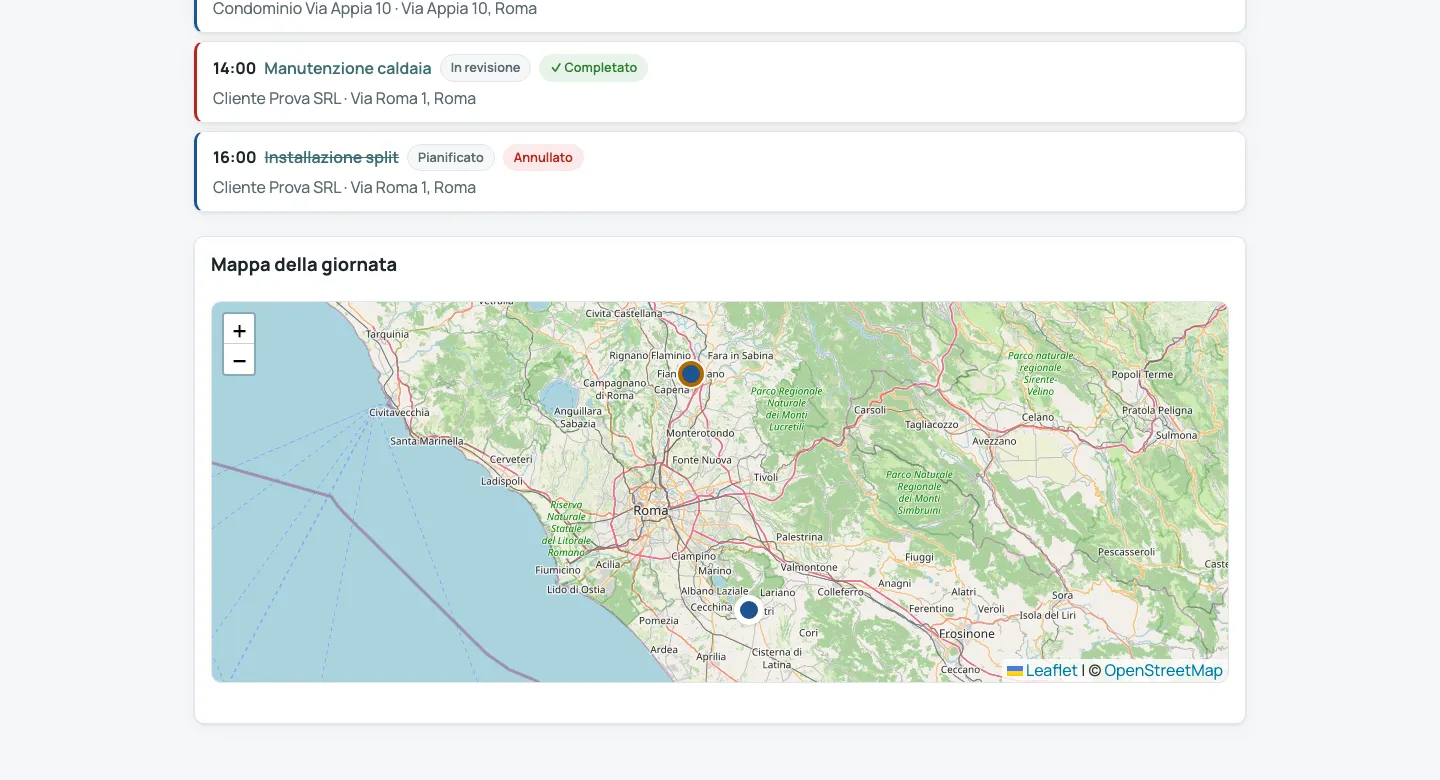This screenshot has width=1440, height=780.
Task: Click the Pianificato status badge
Action: (451, 157)
